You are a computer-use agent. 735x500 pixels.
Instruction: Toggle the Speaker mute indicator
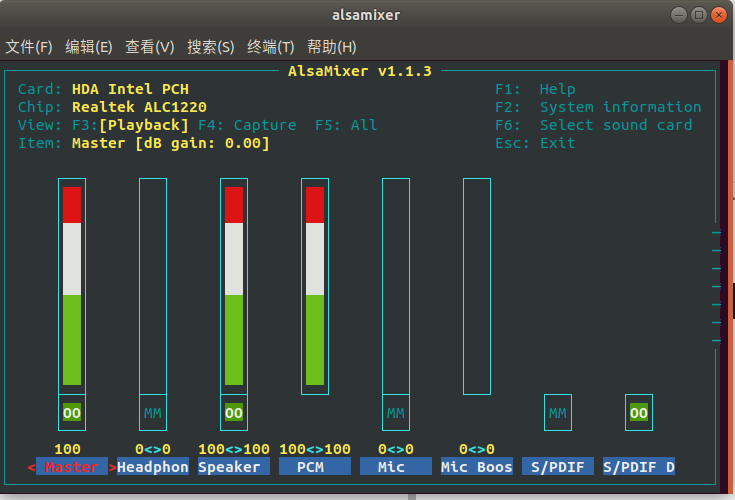pyautogui.click(x=234, y=413)
